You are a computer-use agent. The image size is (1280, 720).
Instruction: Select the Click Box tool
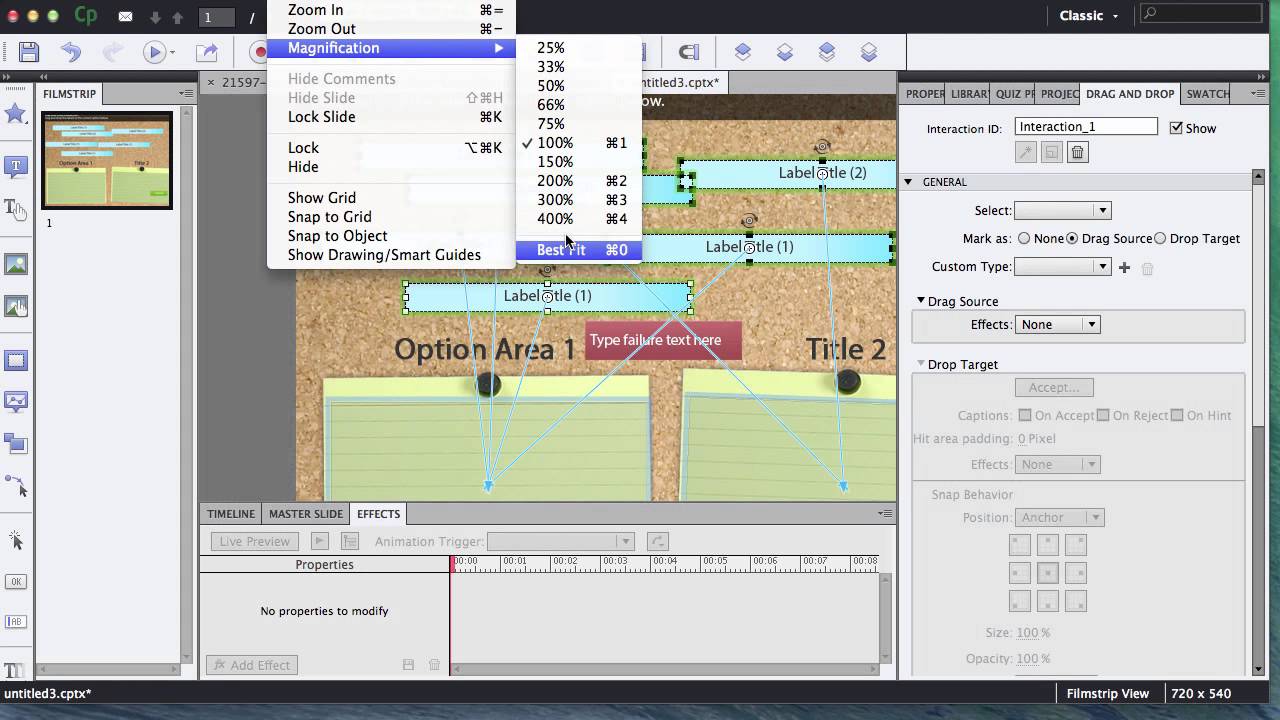click(16, 540)
